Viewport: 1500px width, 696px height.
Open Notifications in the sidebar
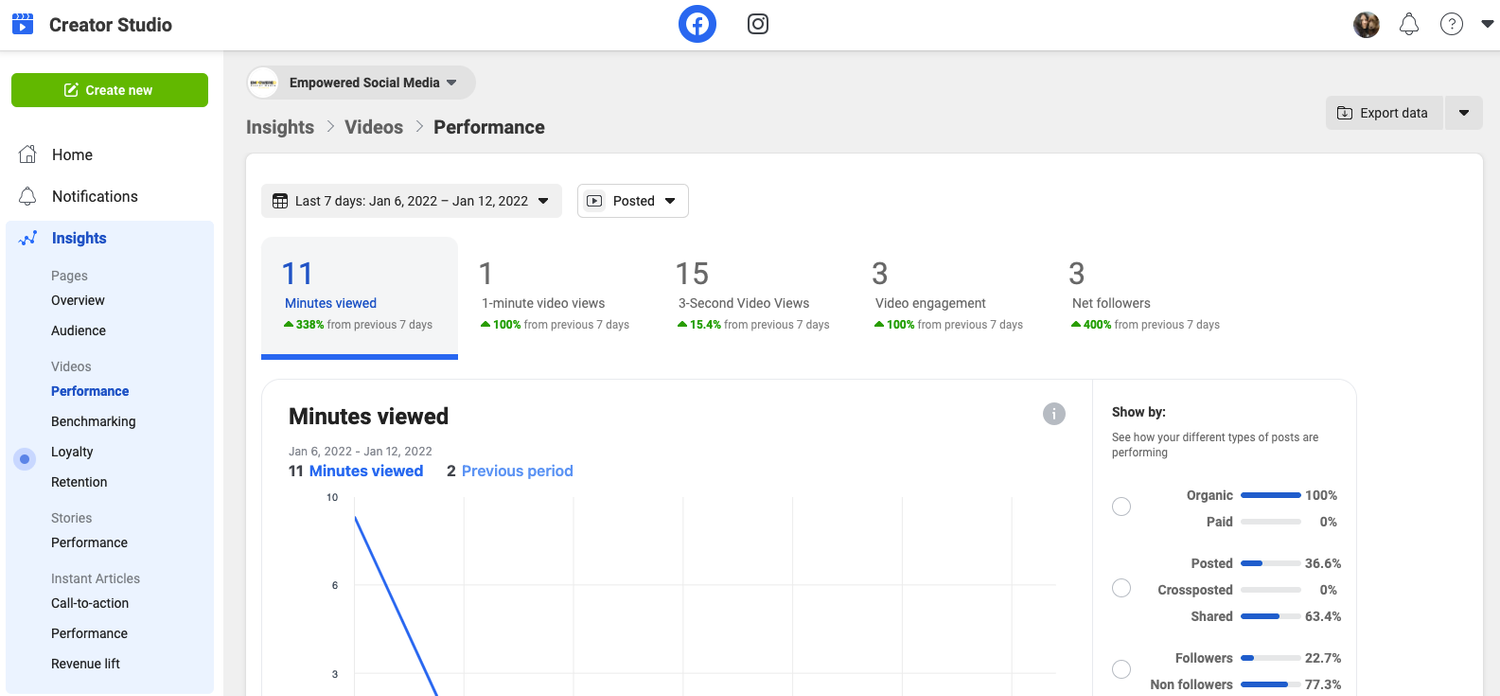point(95,196)
